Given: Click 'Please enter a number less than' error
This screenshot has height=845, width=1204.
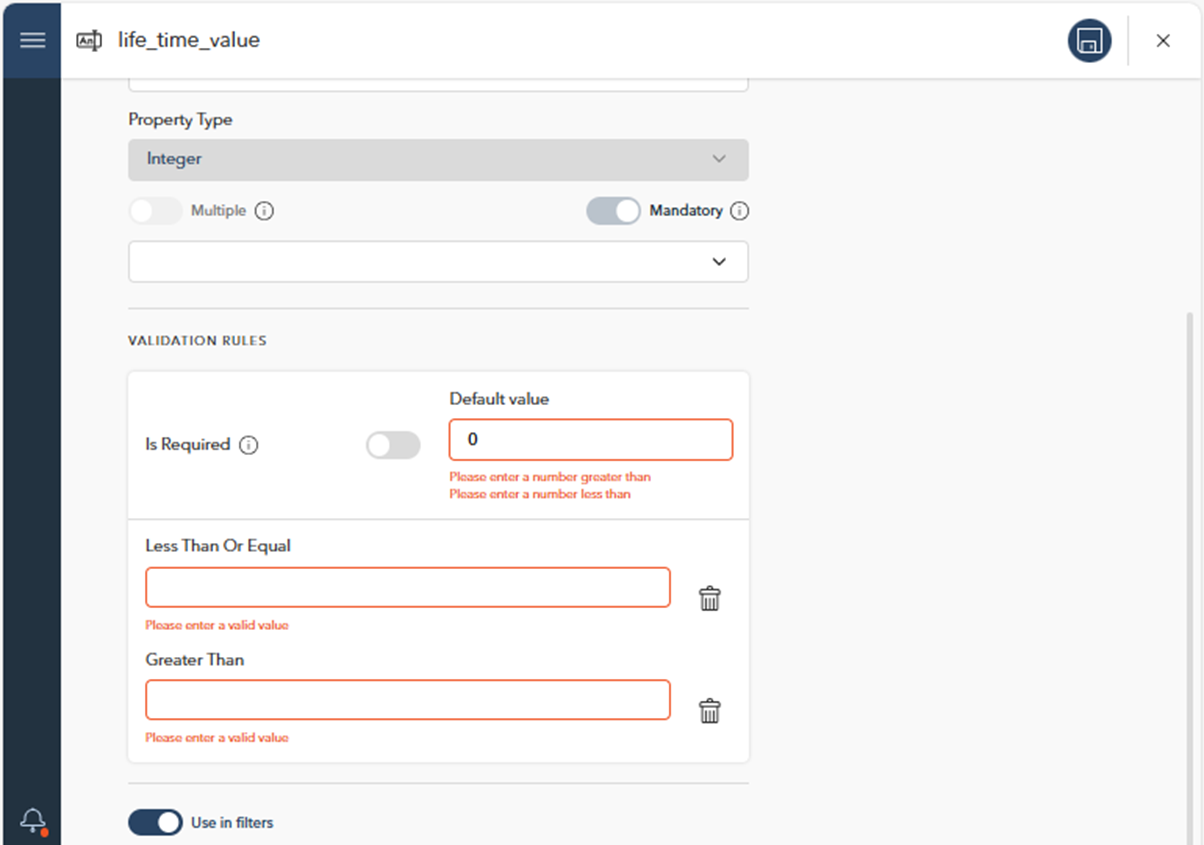Looking at the screenshot, I should 540,494.
